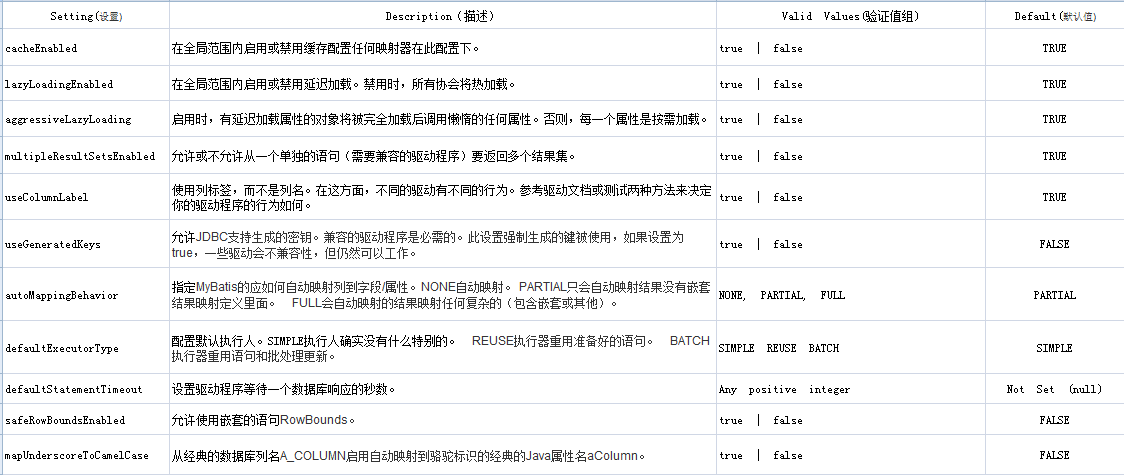Click the description mentioning RowBounds
This screenshot has height=475, width=1124.
click(x=263, y=421)
